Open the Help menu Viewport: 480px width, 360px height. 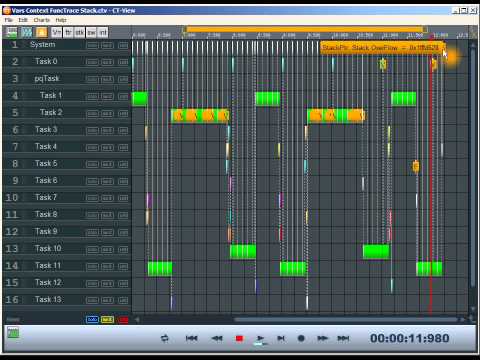pos(61,20)
